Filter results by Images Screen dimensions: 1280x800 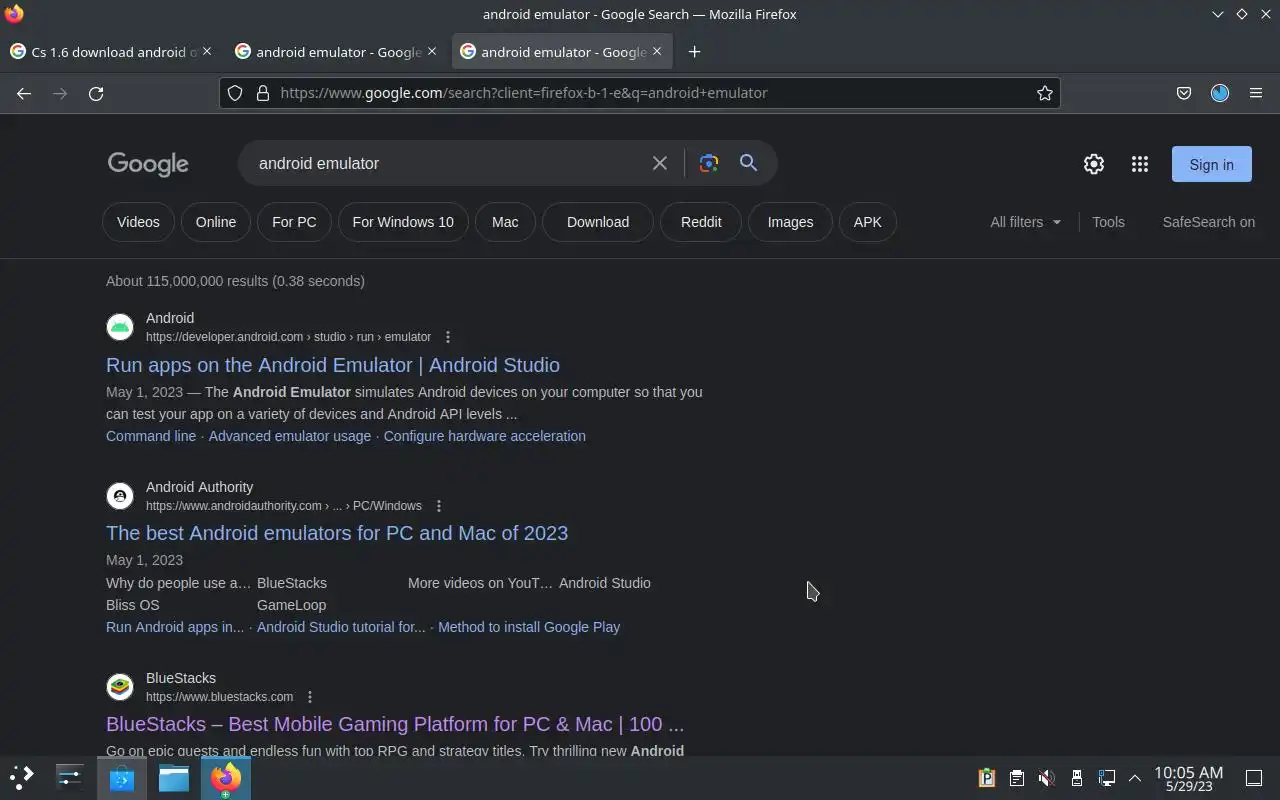[790, 222]
